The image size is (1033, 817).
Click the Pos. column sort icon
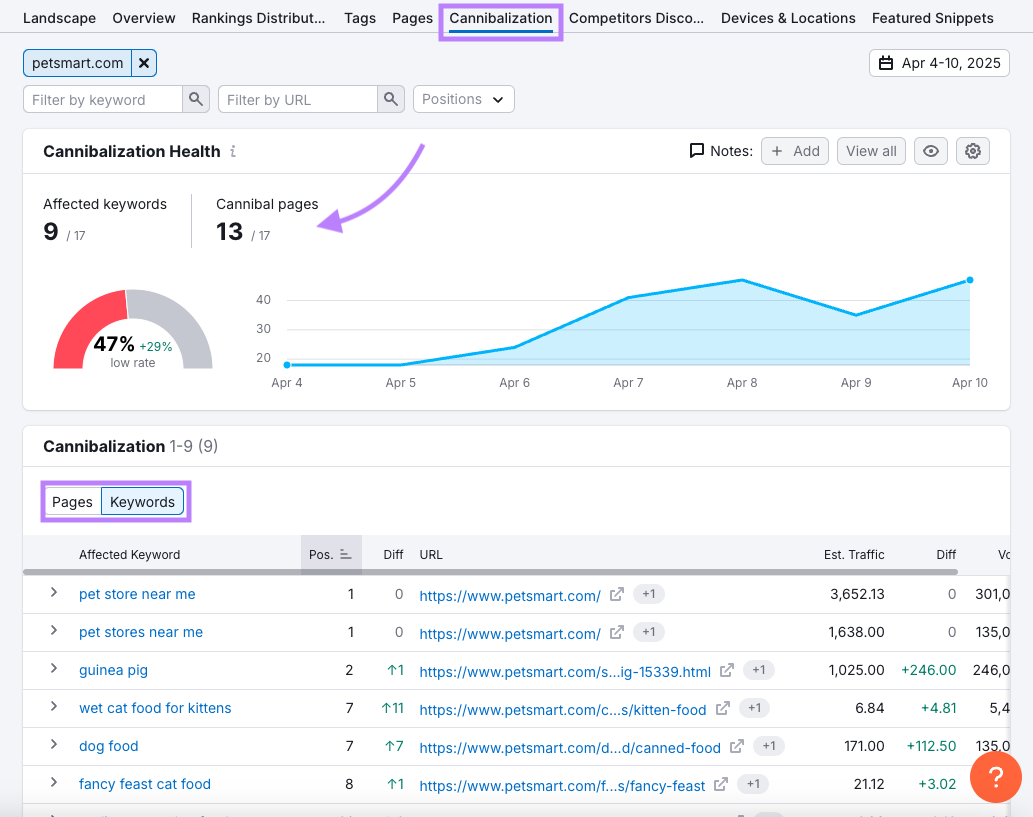point(346,554)
